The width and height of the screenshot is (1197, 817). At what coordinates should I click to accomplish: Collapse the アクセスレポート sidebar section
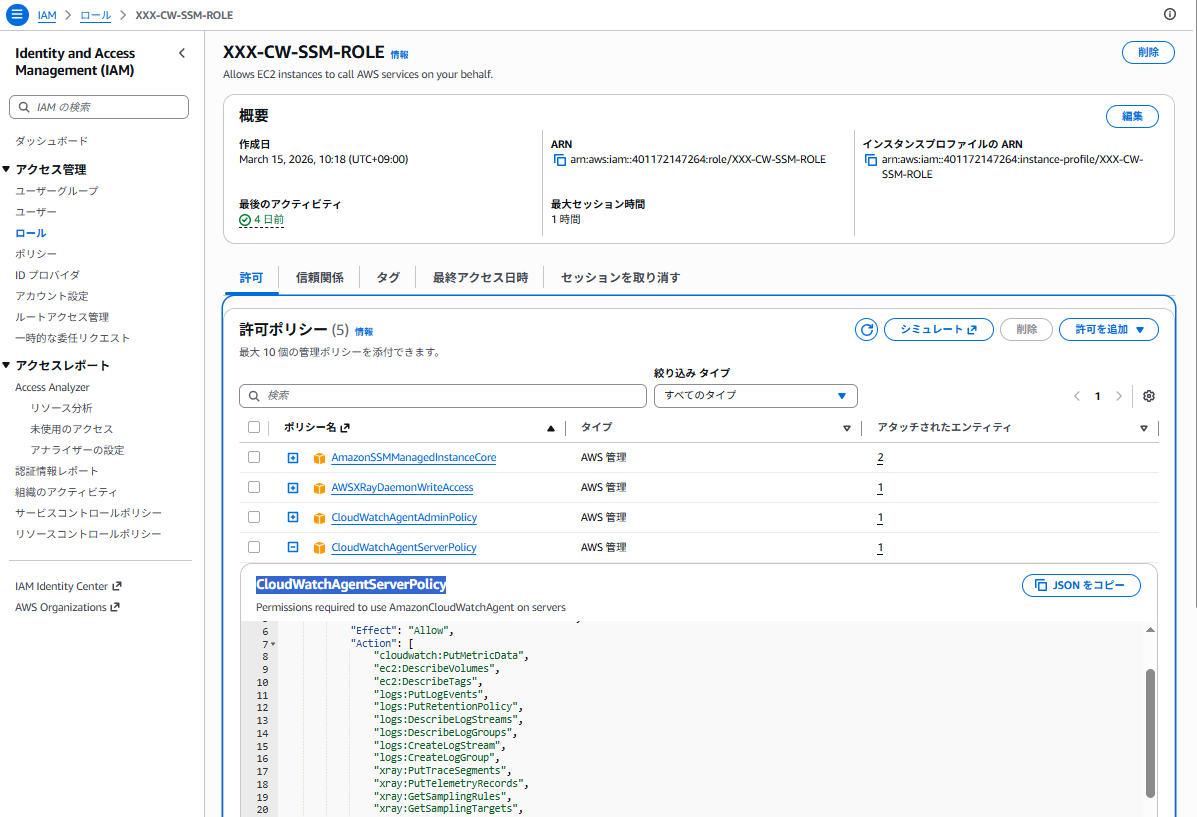point(6,365)
